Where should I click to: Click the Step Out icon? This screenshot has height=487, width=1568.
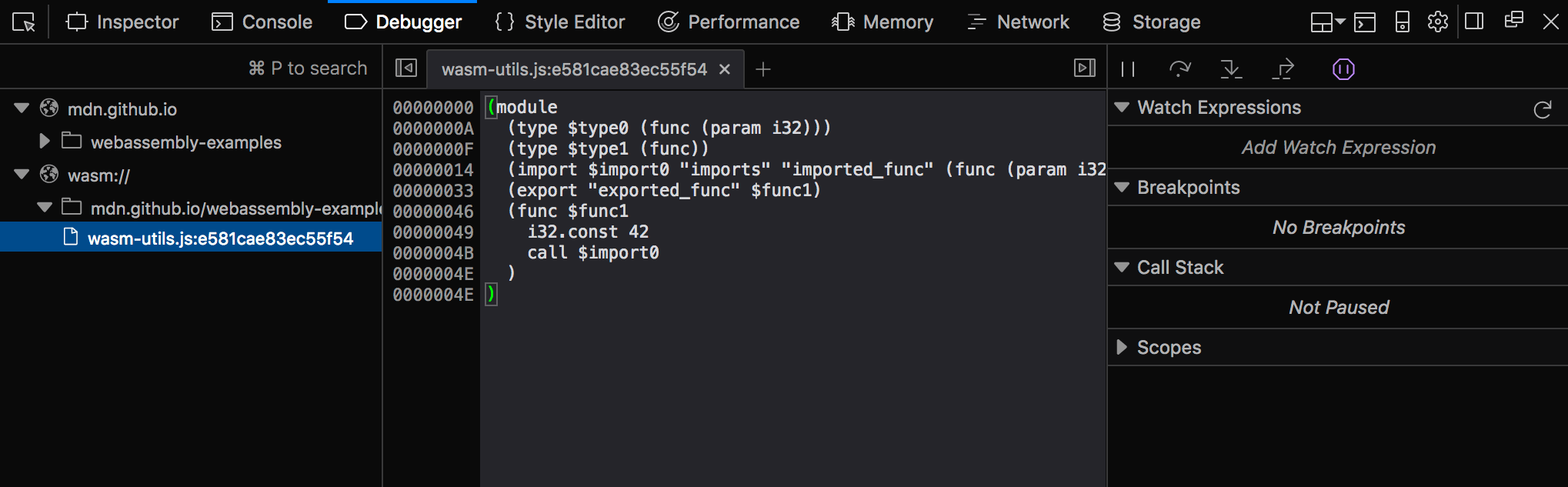pos(1283,68)
